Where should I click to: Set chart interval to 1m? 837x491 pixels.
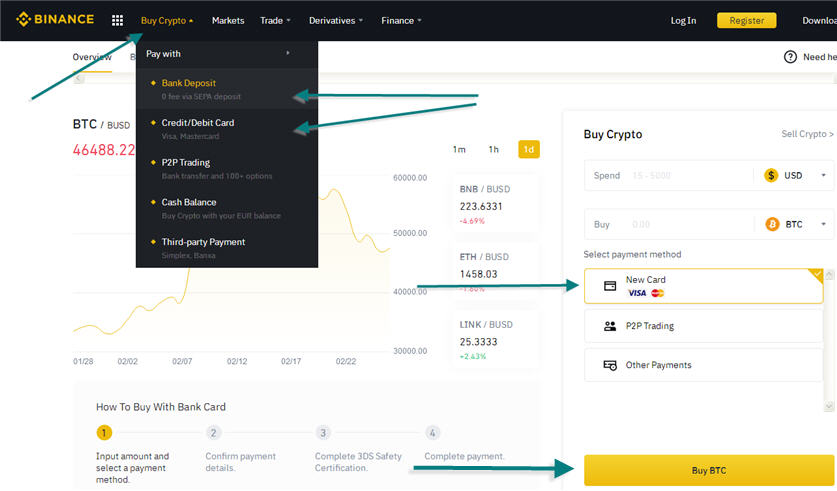coord(459,149)
